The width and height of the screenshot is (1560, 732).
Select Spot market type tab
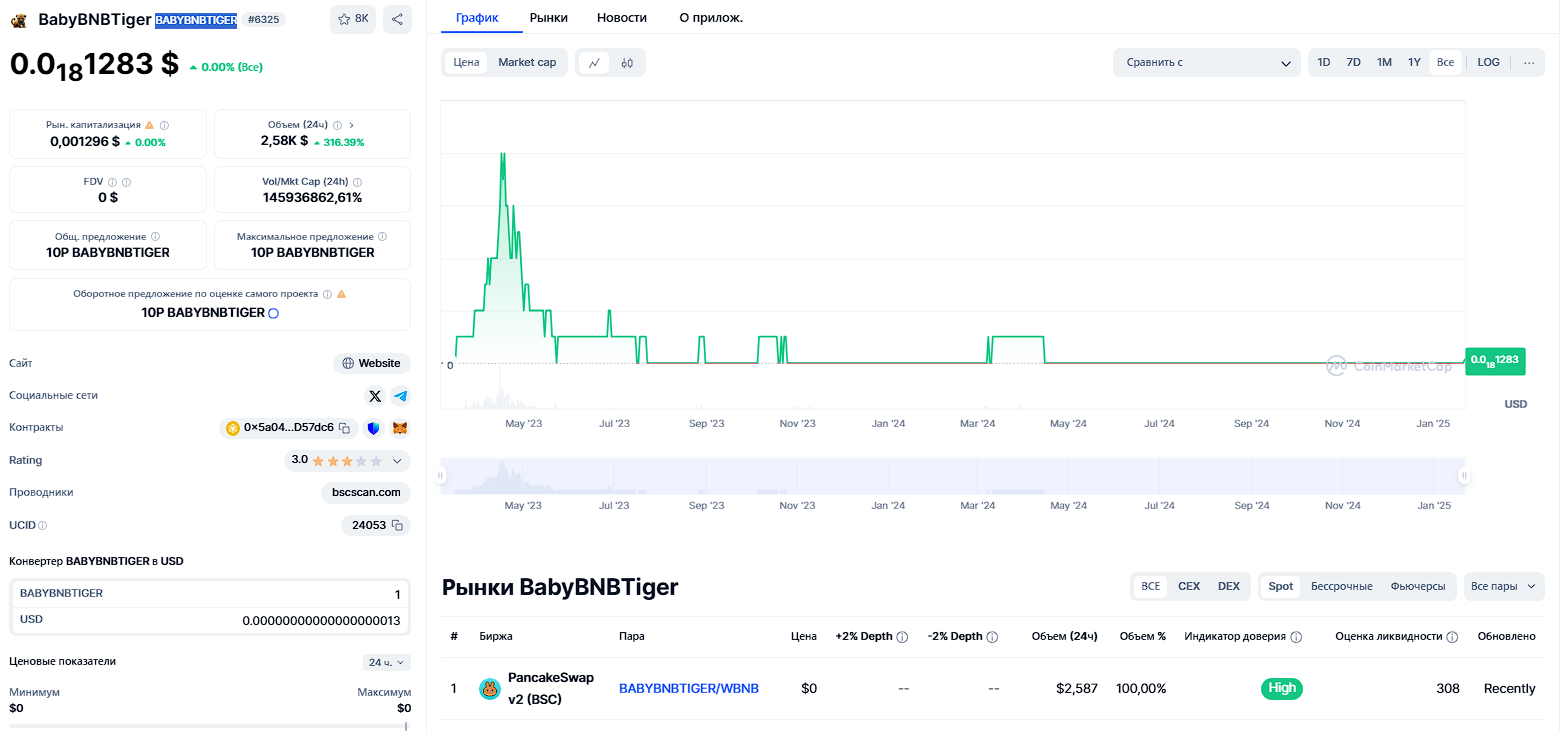pos(1281,586)
